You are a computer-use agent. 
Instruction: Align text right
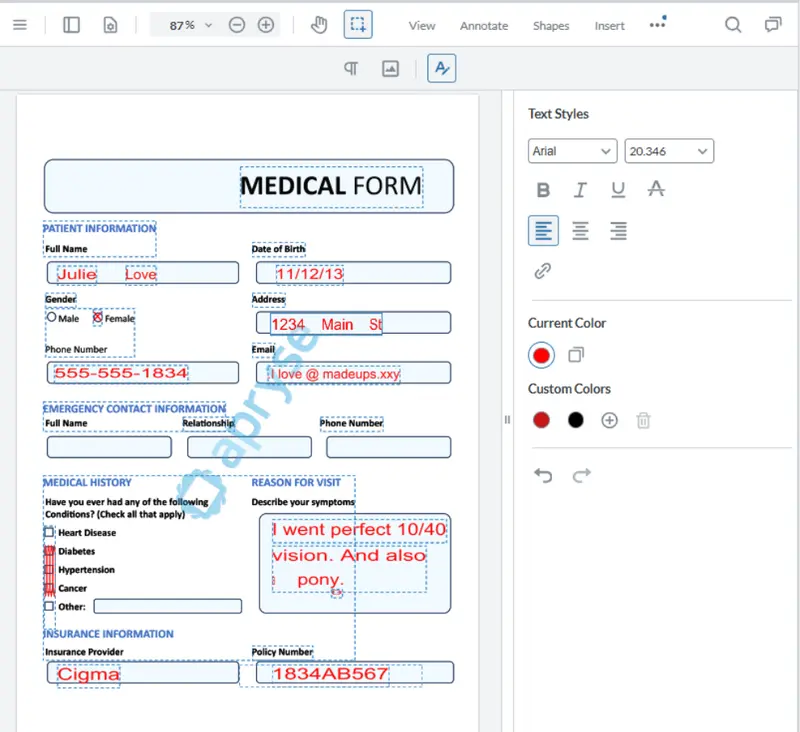click(618, 231)
